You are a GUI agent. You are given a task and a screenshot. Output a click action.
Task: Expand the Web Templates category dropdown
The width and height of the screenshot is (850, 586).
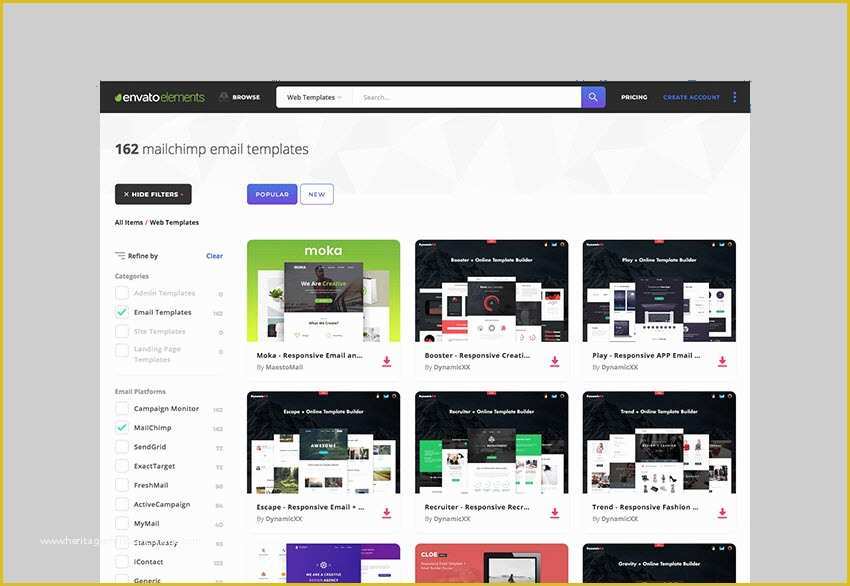pos(314,98)
